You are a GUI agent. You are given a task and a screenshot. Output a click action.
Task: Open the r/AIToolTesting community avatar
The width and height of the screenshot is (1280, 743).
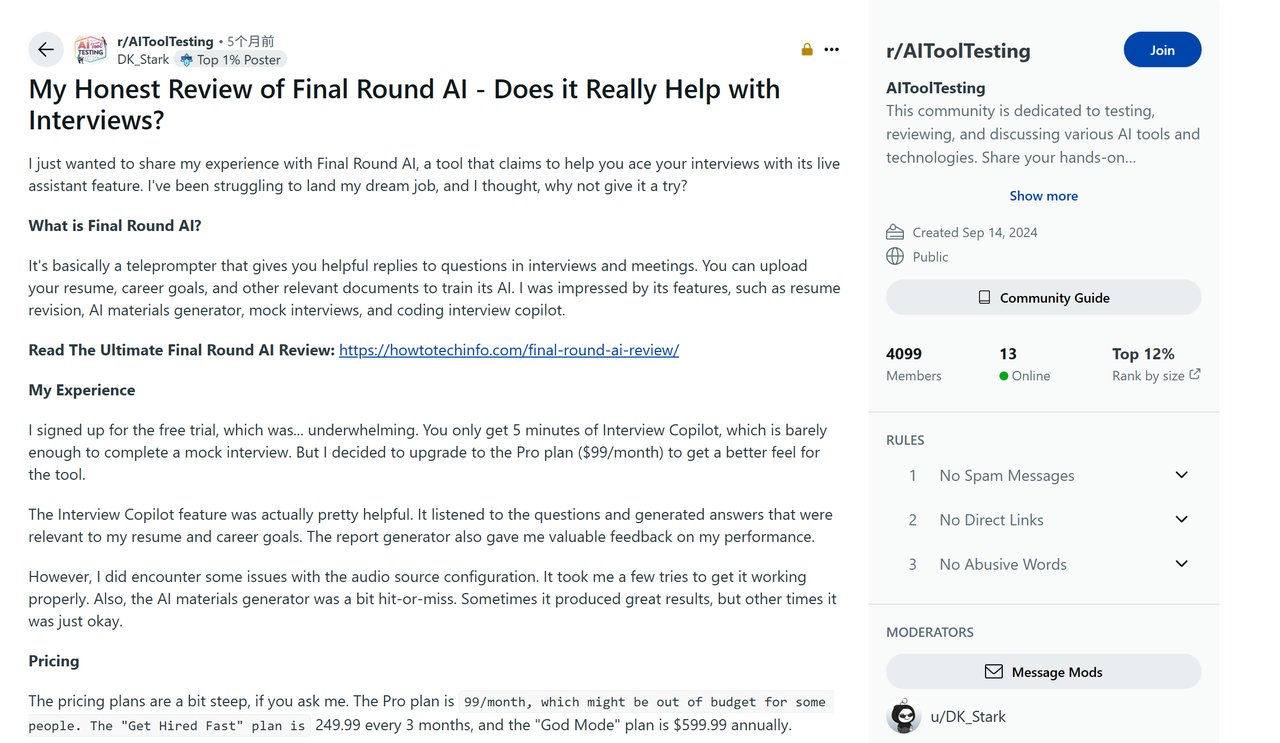click(91, 49)
